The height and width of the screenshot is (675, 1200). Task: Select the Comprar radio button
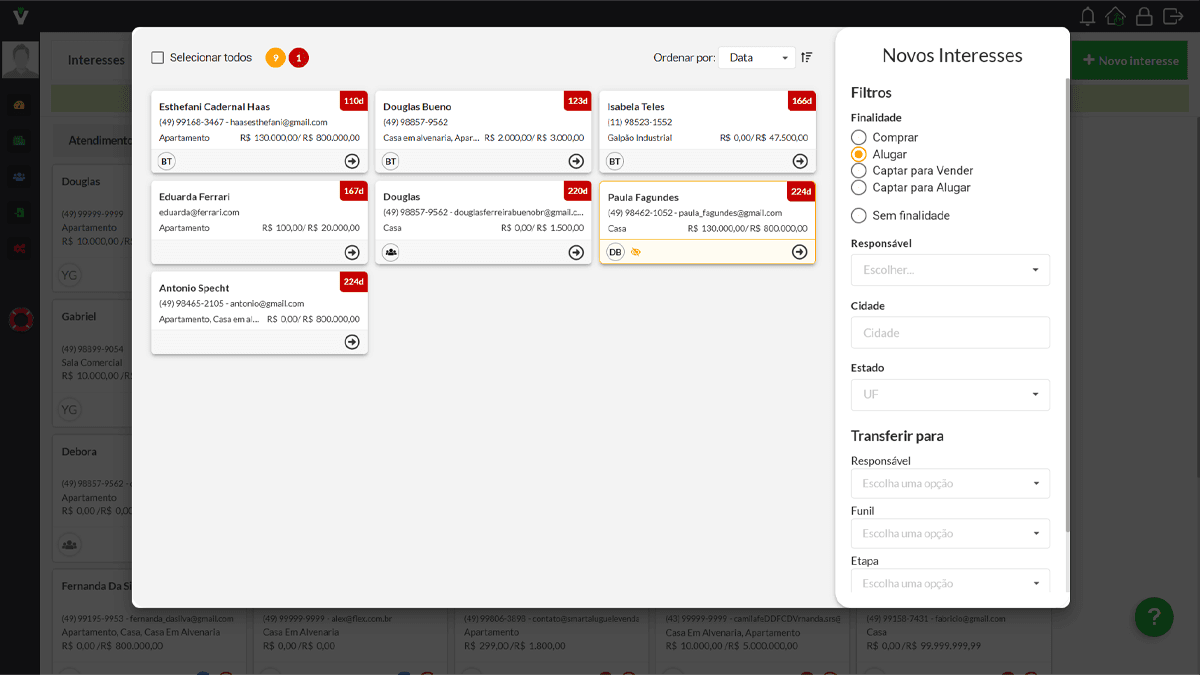[x=859, y=138]
